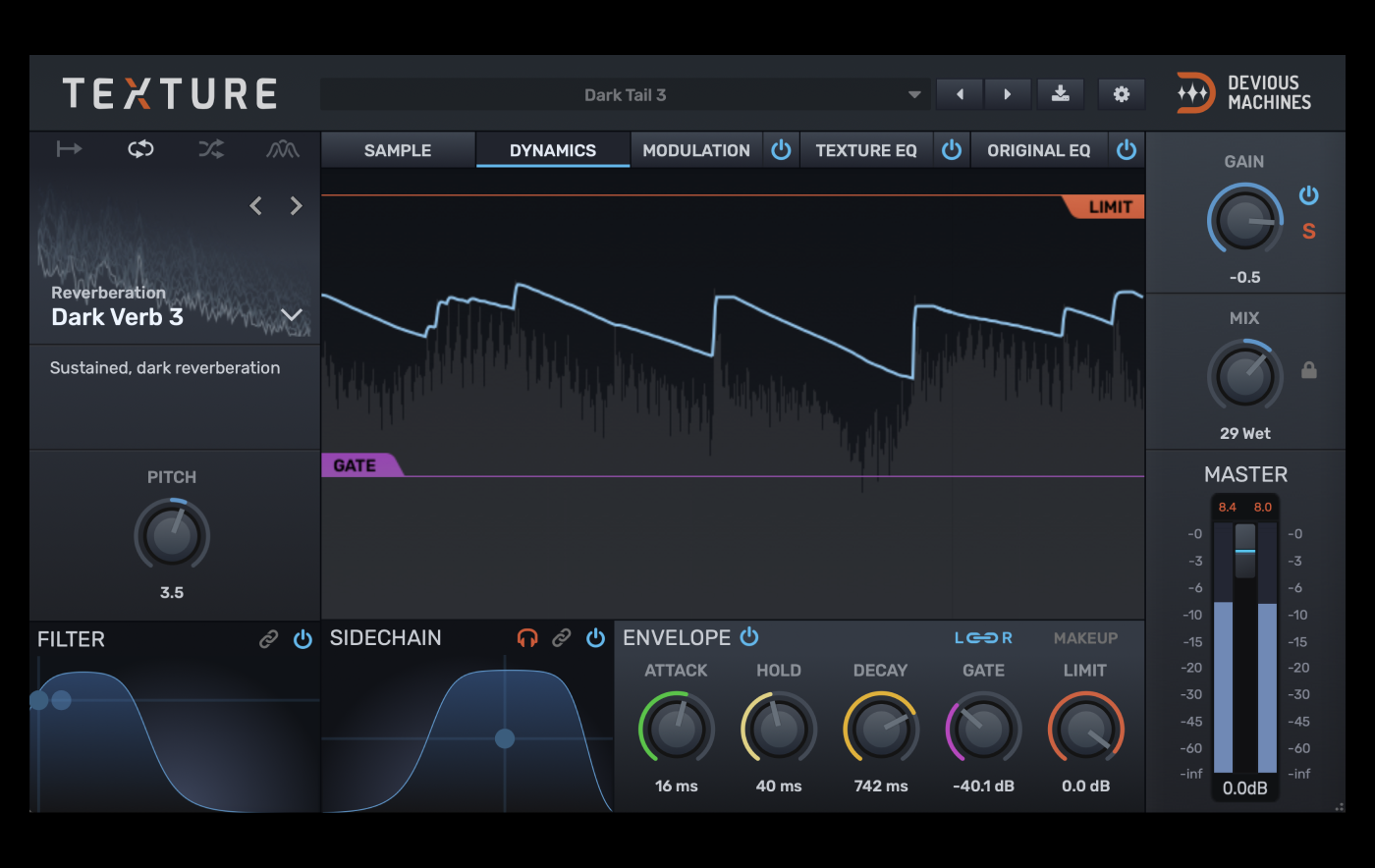Click the Hold knob
1375x868 pixels.
pos(779,729)
